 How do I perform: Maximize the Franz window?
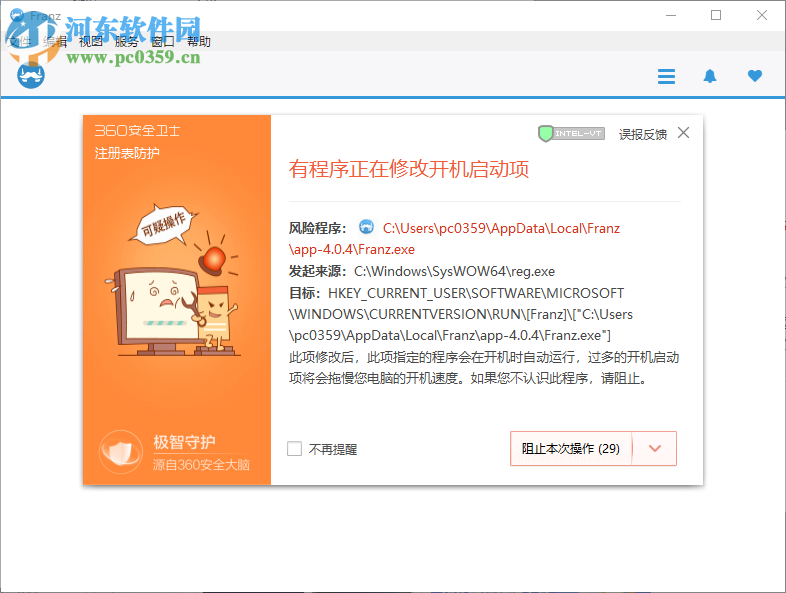click(716, 15)
